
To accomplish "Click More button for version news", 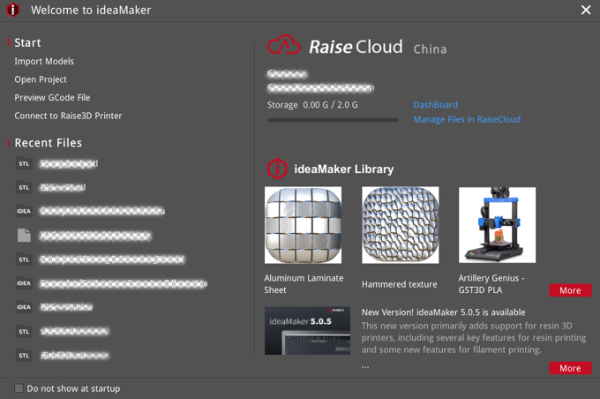I will (x=570, y=368).
